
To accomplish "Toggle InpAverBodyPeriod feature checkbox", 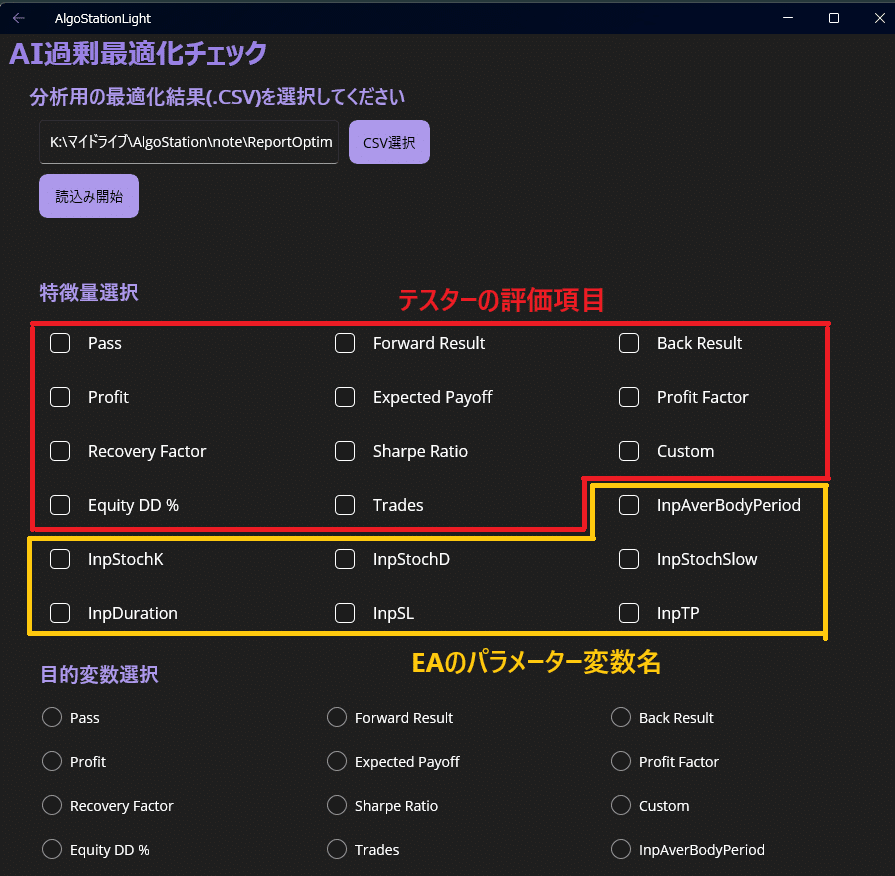I will (x=629, y=505).
